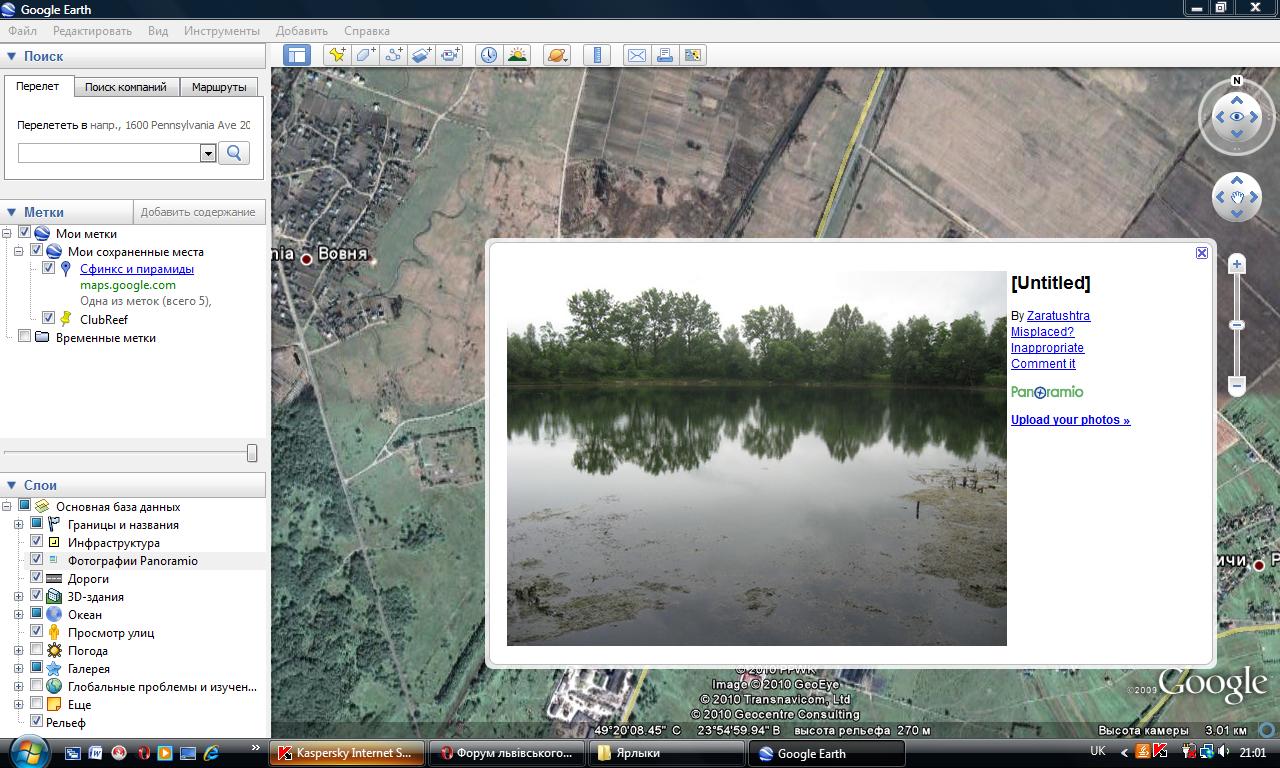The height and width of the screenshot is (768, 1280).
Task: Toggle Мои метки checkbox
Action: pyautogui.click(x=25, y=233)
